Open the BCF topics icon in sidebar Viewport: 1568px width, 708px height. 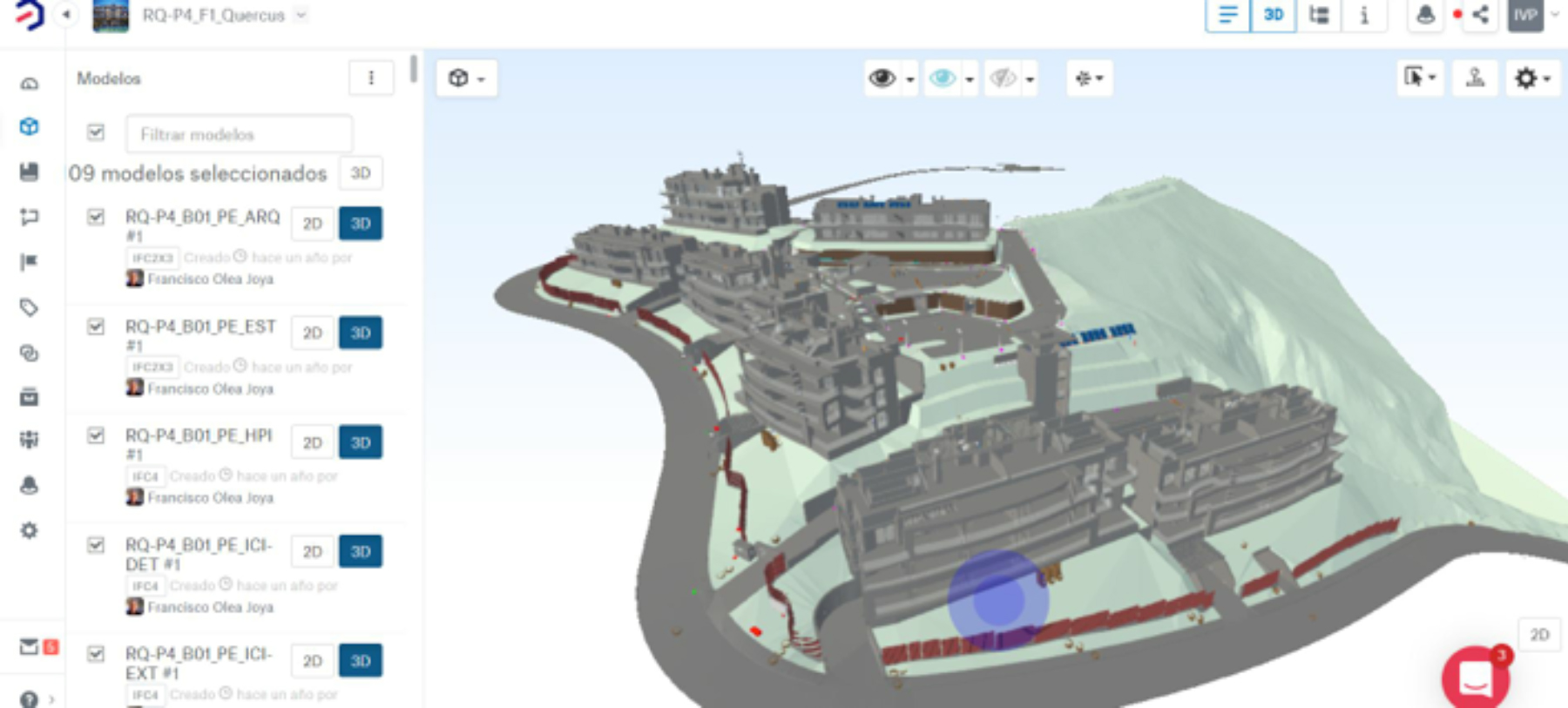30,217
